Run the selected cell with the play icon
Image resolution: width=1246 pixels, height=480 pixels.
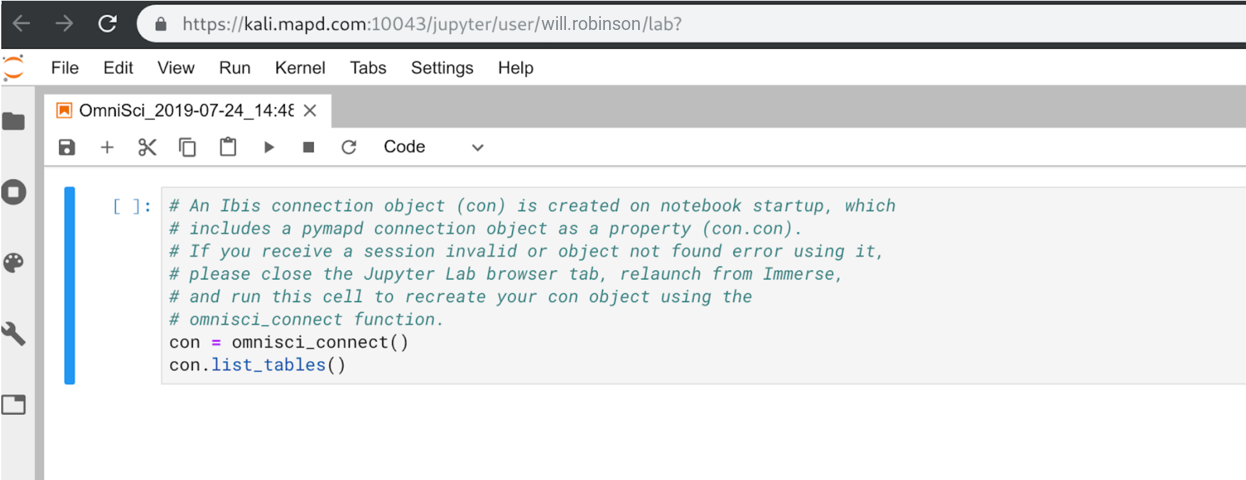click(269, 147)
